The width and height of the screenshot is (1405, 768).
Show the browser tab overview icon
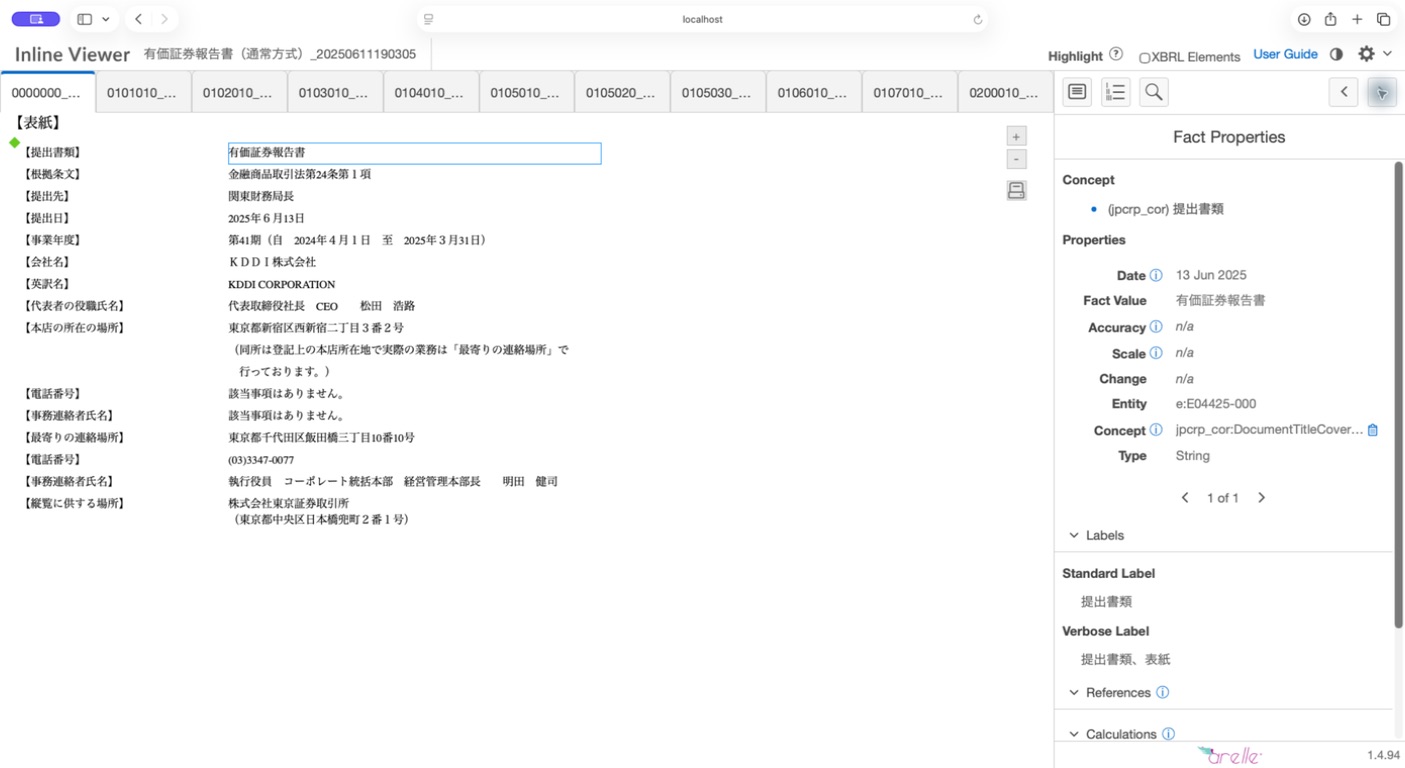(1383, 19)
